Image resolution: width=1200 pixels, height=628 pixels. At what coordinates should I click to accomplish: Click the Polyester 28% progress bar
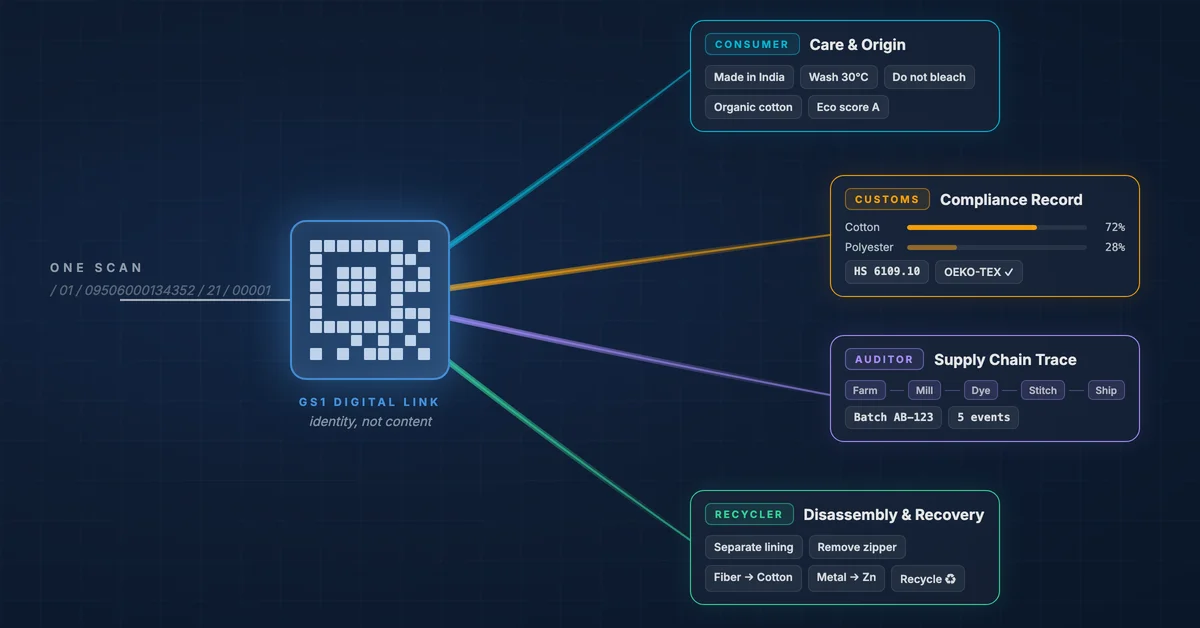[996, 247]
